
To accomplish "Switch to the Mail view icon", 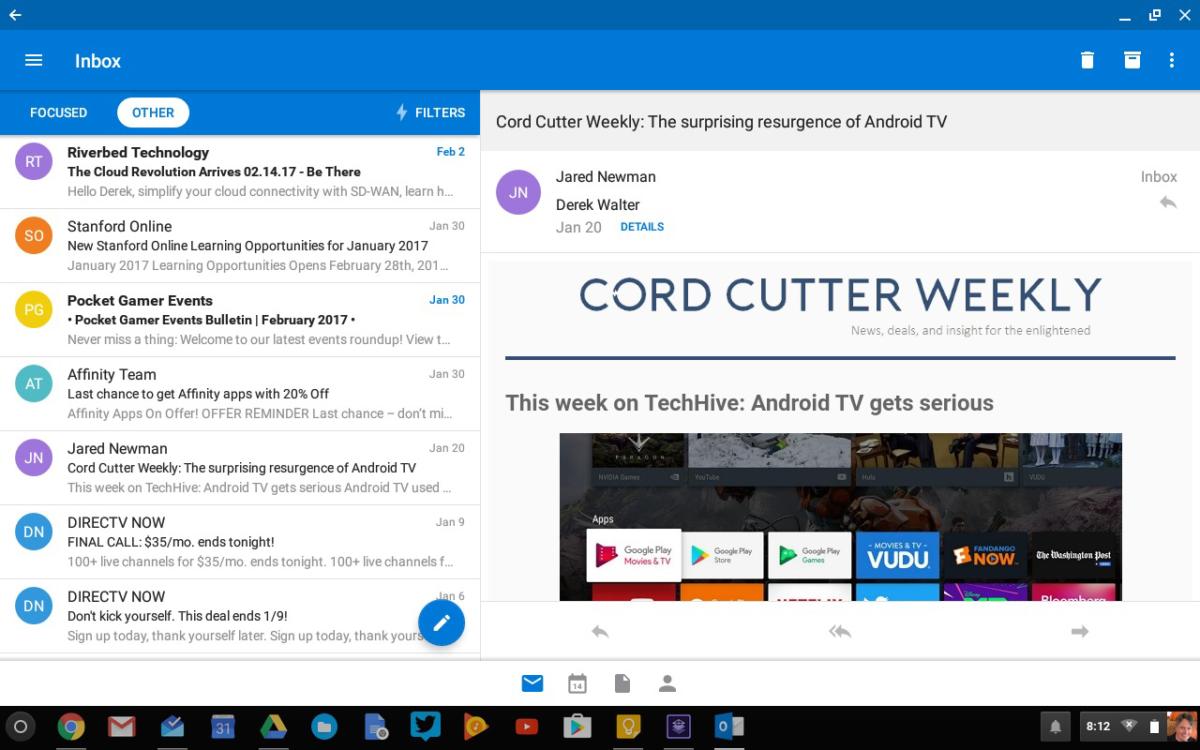I will point(532,684).
